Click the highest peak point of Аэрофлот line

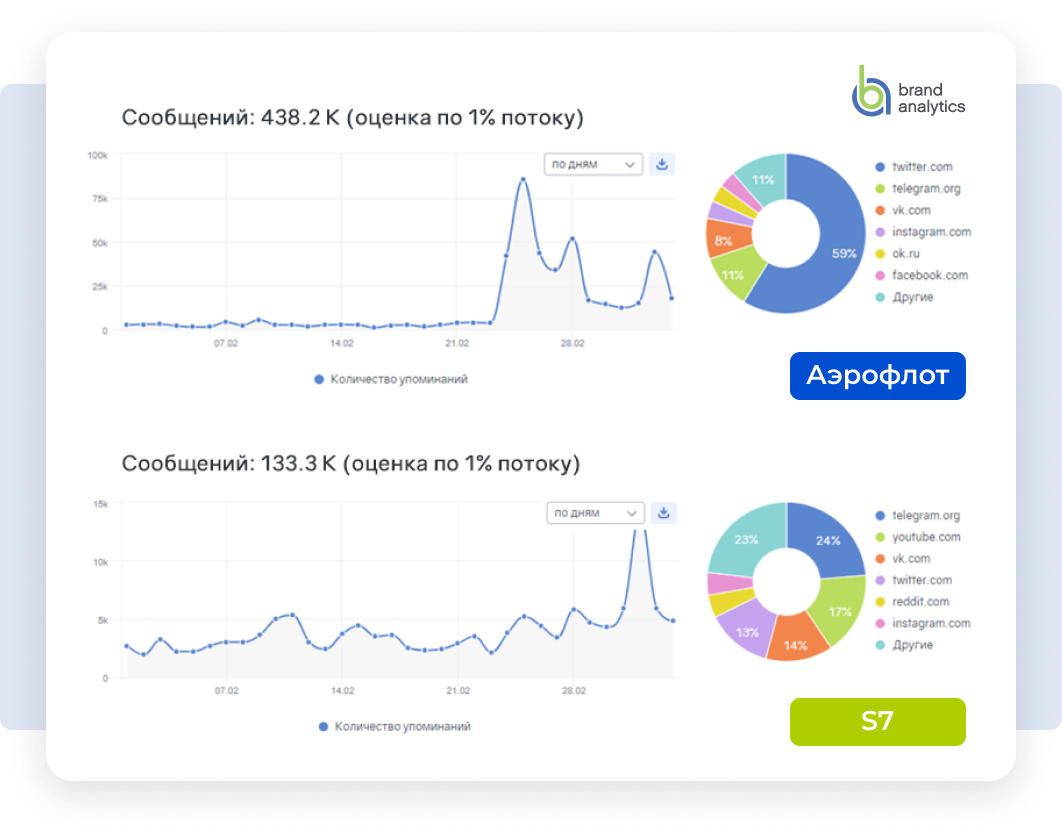pos(523,179)
